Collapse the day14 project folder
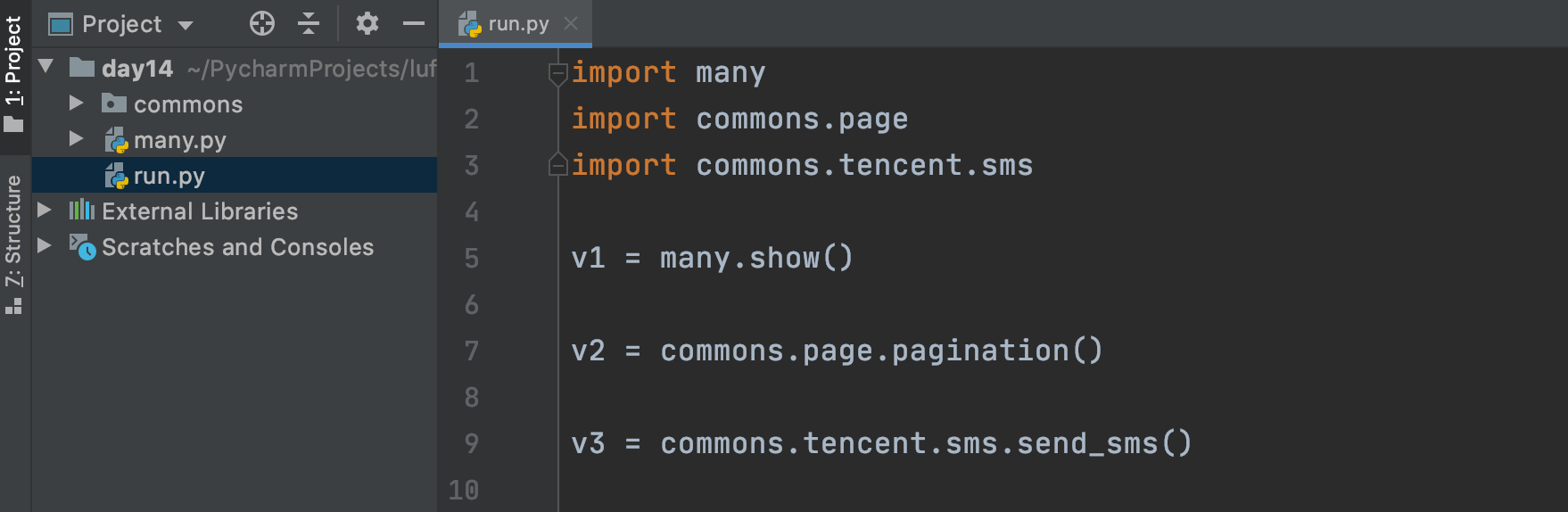 [x=46, y=67]
